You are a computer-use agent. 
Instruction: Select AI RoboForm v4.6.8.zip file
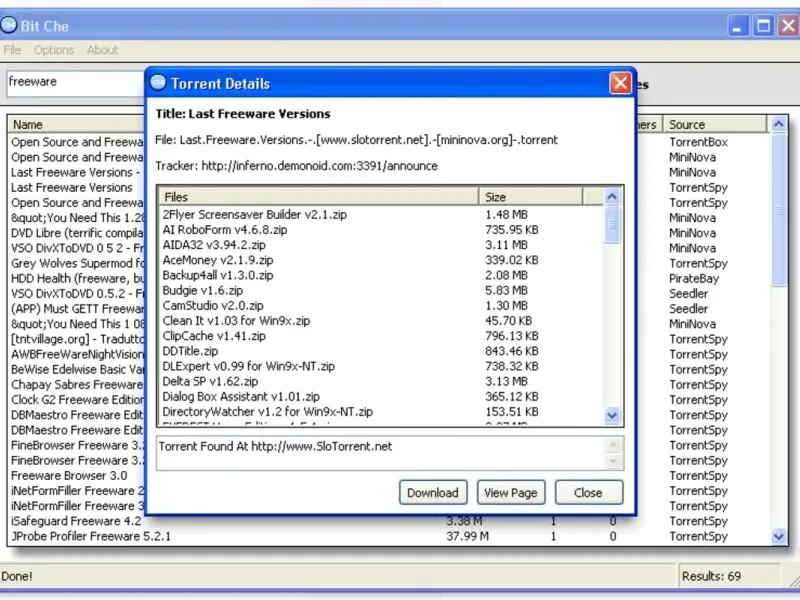click(224, 230)
